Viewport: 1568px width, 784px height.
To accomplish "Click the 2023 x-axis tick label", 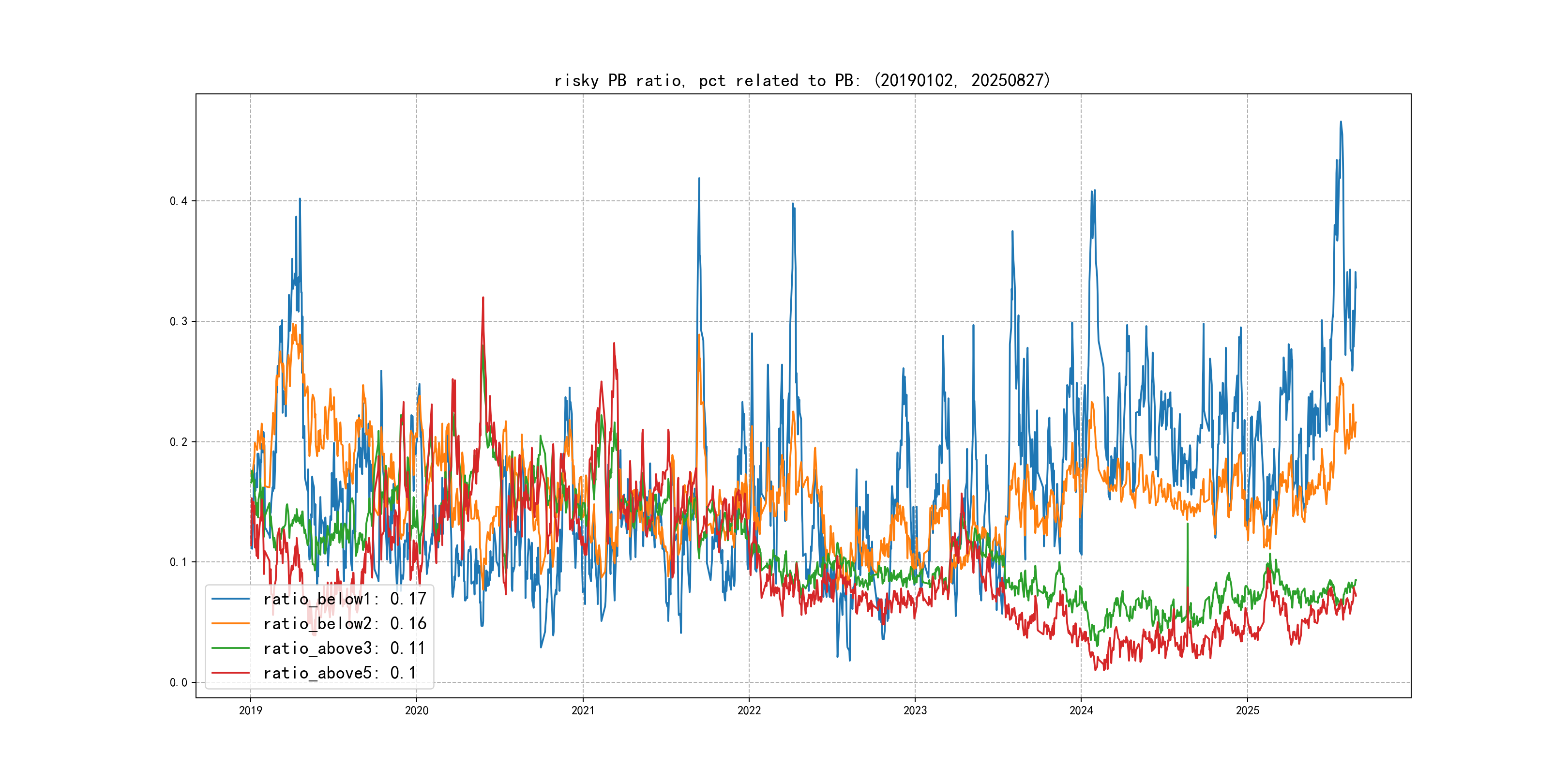I will click(x=915, y=710).
